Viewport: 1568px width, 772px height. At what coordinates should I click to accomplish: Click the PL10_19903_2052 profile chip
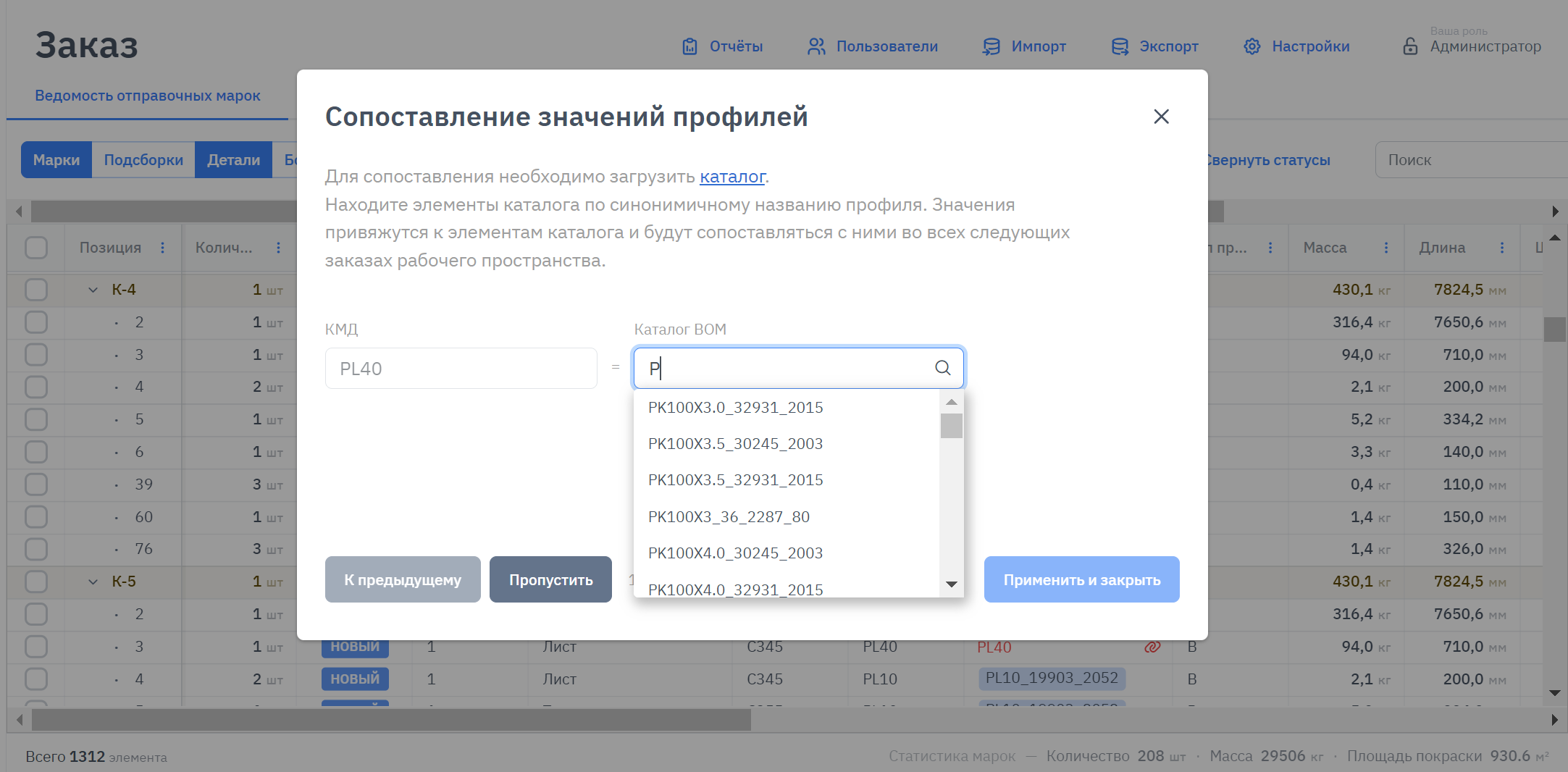[x=1052, y=679]
